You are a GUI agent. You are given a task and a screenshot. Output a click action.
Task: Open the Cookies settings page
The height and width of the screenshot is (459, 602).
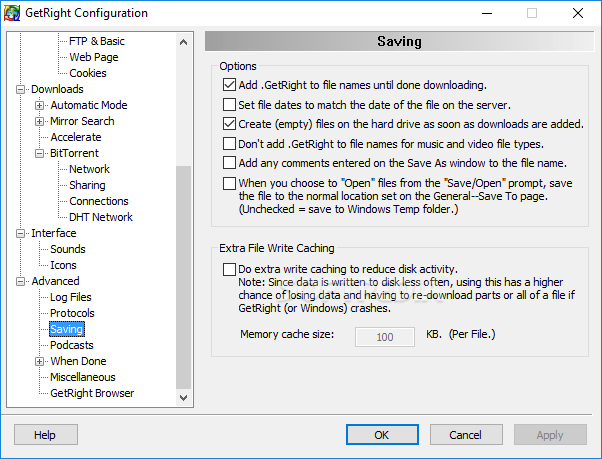(x=88, y=73)
